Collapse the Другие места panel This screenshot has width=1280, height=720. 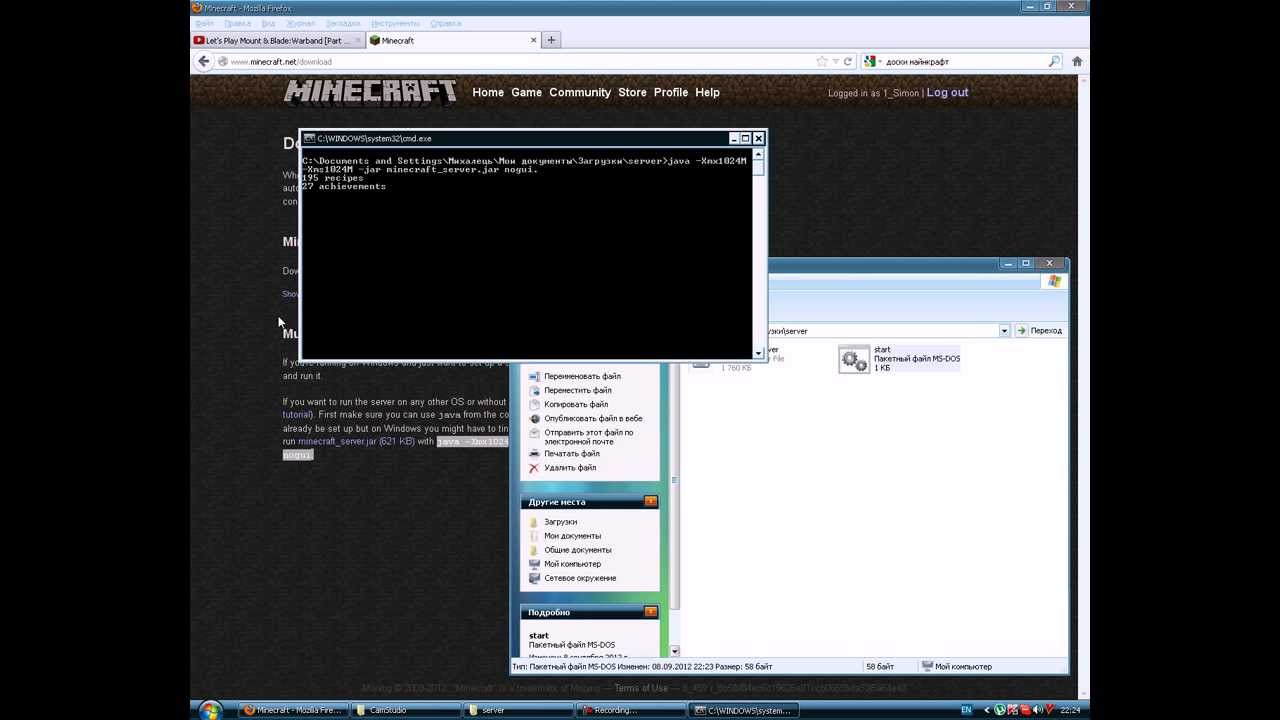point(651,501)
